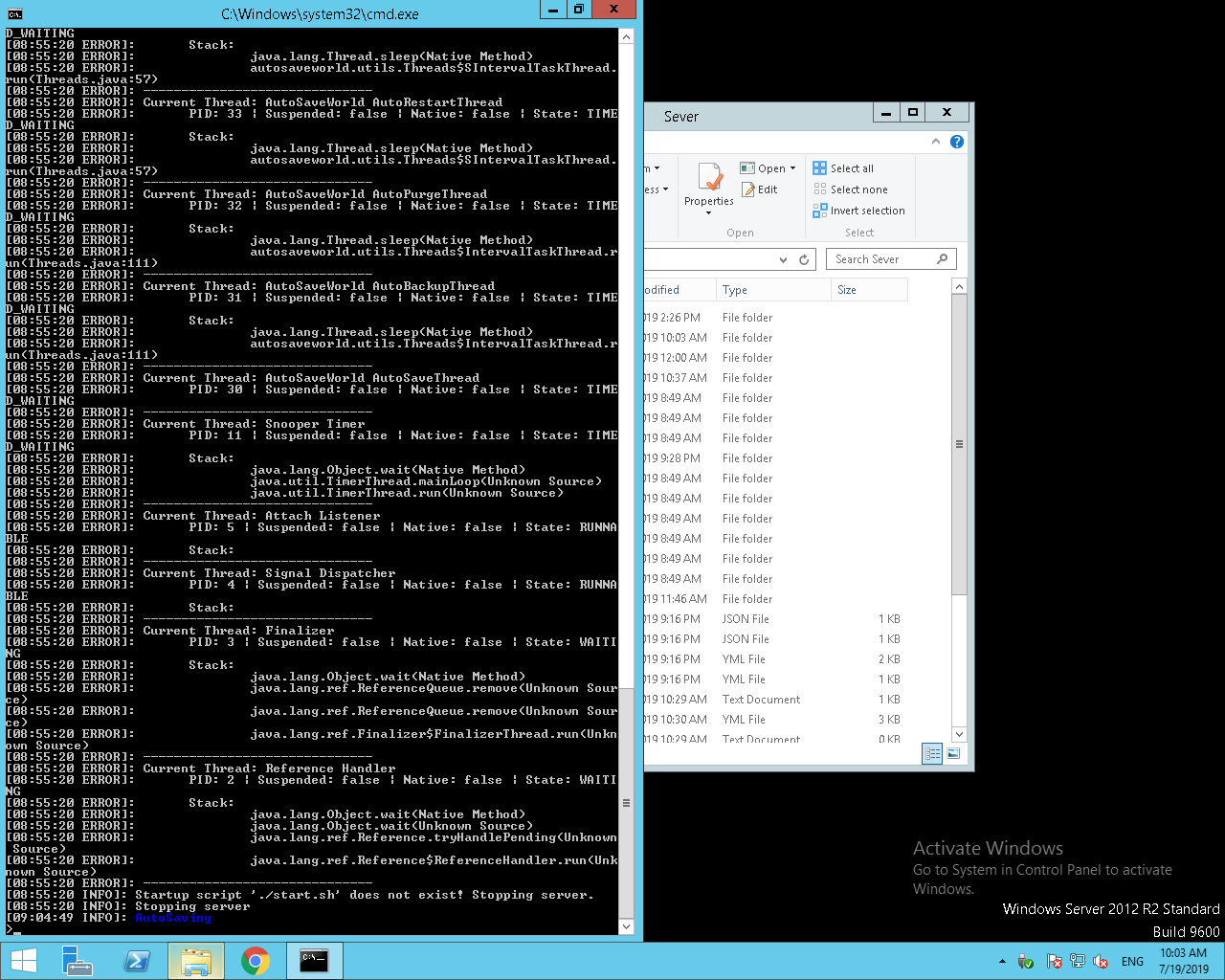Expand the Properties dropdown arrow

pos(709,212)
